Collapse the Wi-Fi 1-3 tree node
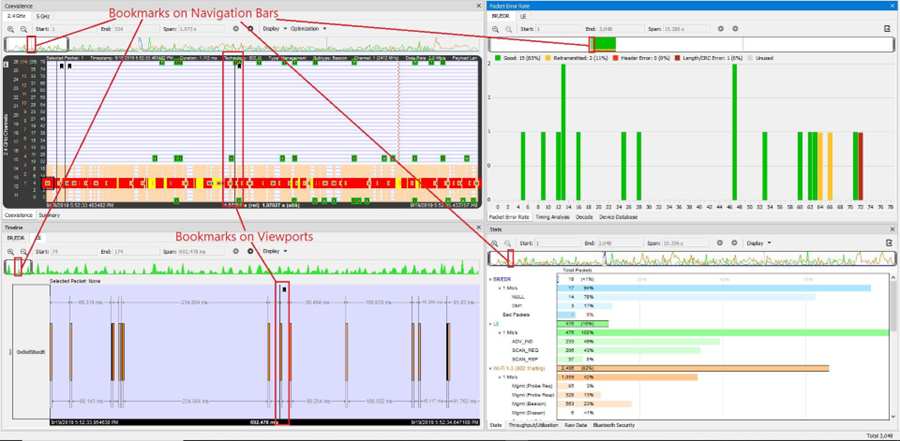Screen dimensions: 900x441 tap(490, 368)
